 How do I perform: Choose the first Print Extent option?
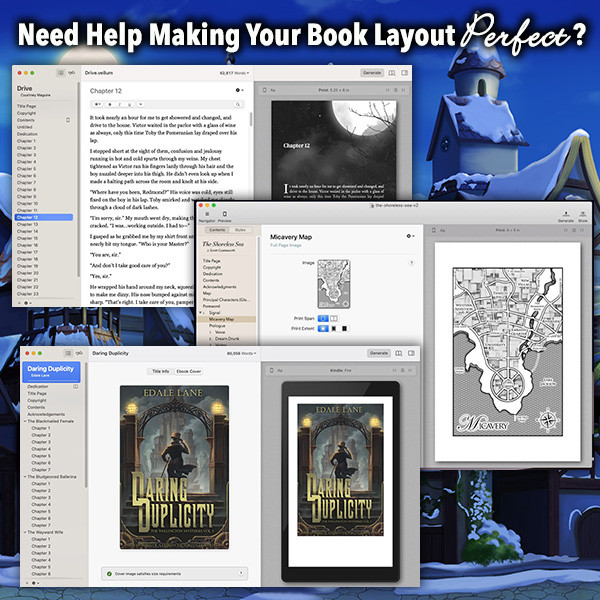coord(324,327)
